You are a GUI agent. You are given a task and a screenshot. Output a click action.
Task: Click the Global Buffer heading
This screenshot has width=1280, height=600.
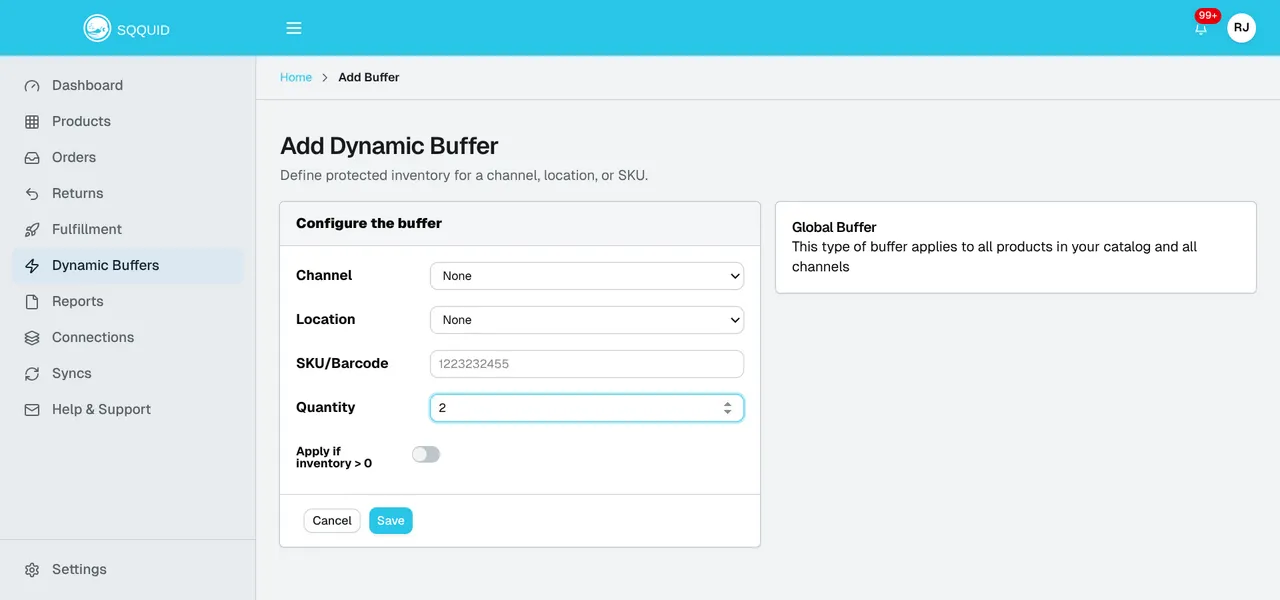coord(834,227)
